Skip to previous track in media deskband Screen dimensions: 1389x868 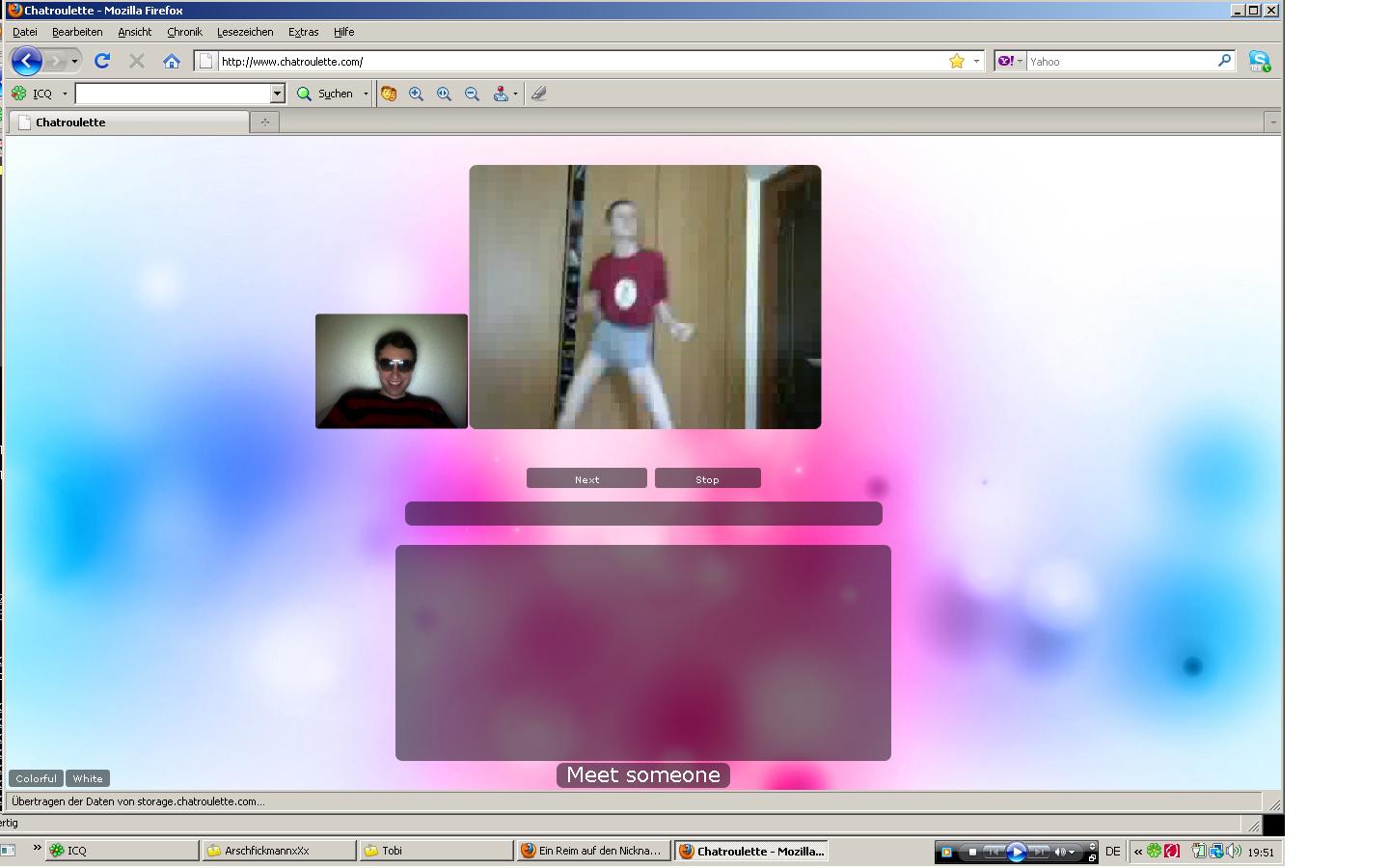tap(994, 853)
